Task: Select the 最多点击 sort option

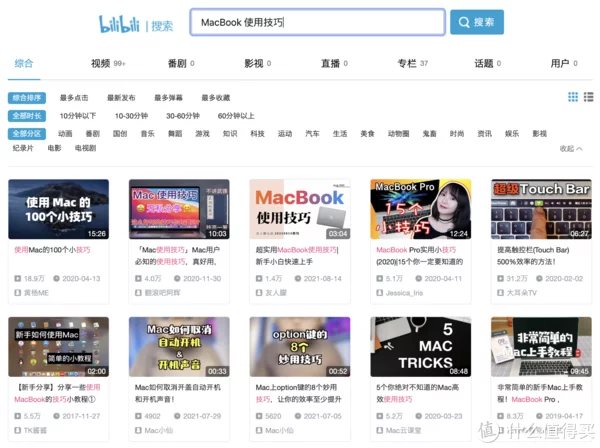Action: [74, 98]
